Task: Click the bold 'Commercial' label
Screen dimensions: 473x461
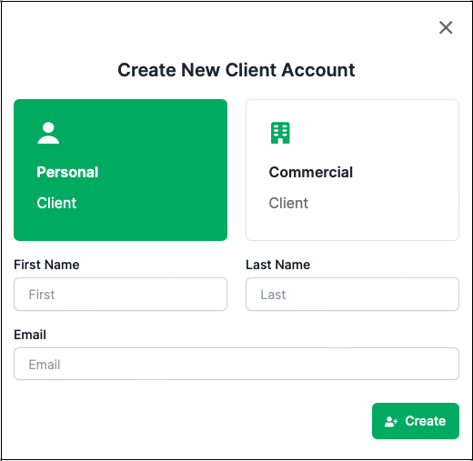Action: [311, 172]
